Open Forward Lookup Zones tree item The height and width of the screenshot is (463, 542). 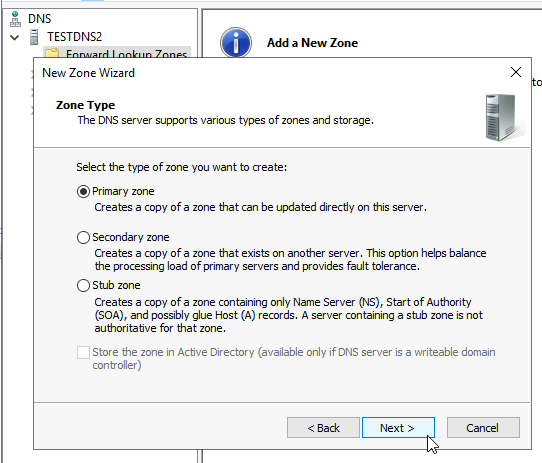(x=127, y=54)
